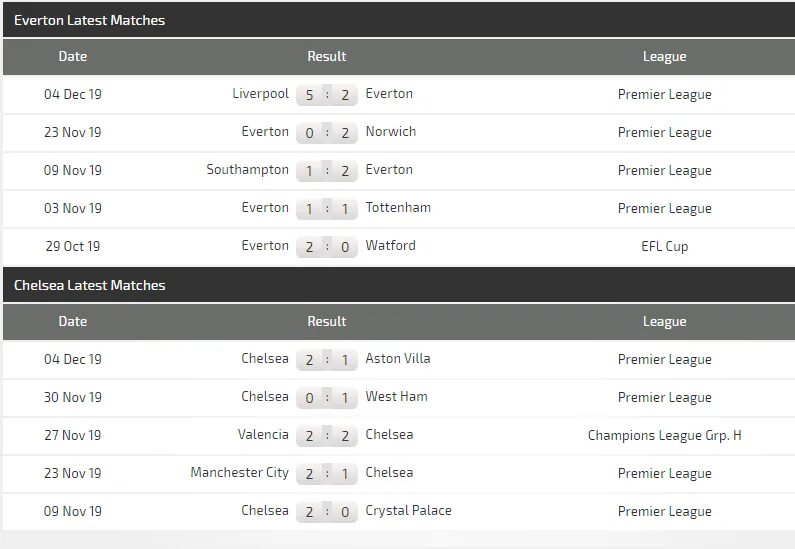Click the 5 : 2 score for Liverpool vs Everton
Image resolution: width=795 pixels, height=549 pixels.
327,95
